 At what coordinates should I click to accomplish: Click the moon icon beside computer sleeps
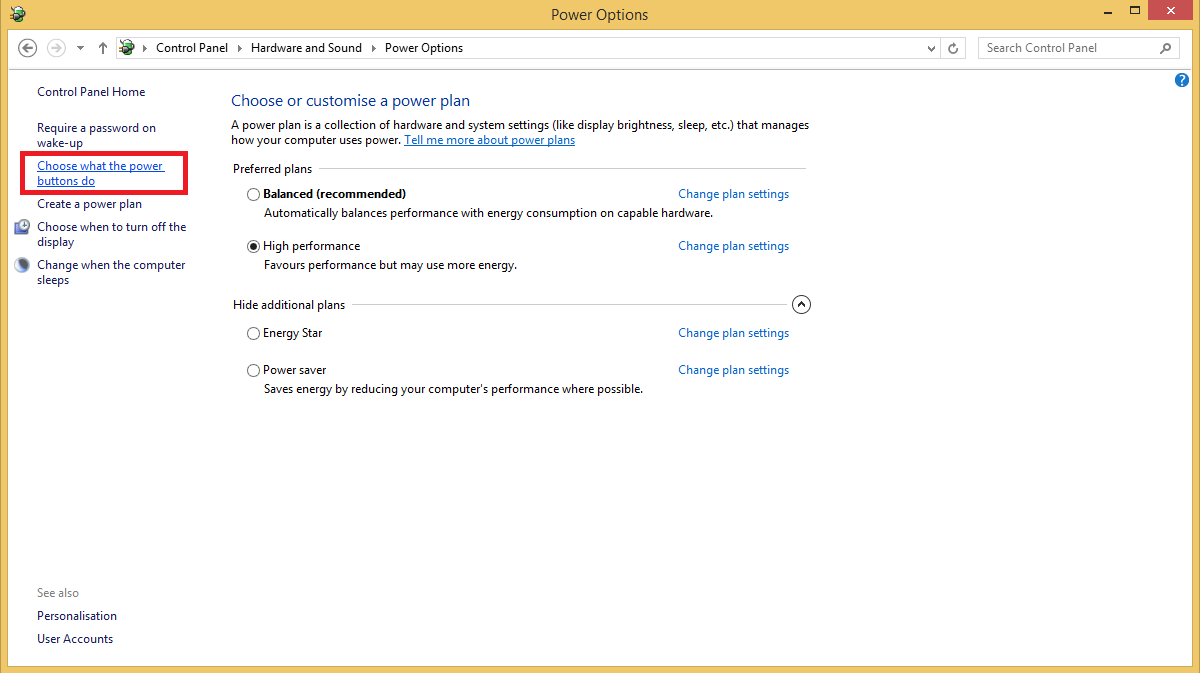click(22, 266)
